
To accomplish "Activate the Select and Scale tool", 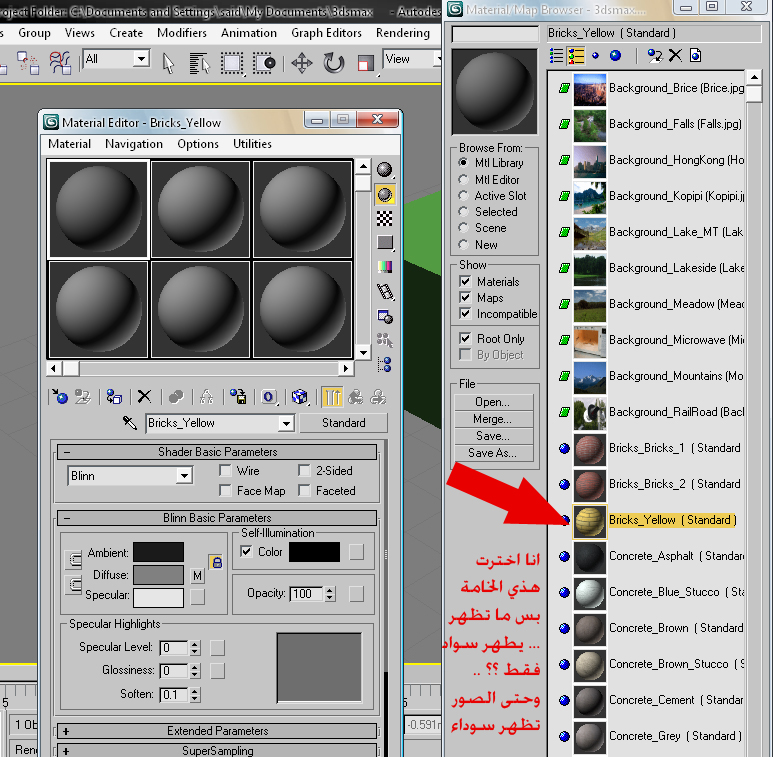I will click(x=365, y=64).
